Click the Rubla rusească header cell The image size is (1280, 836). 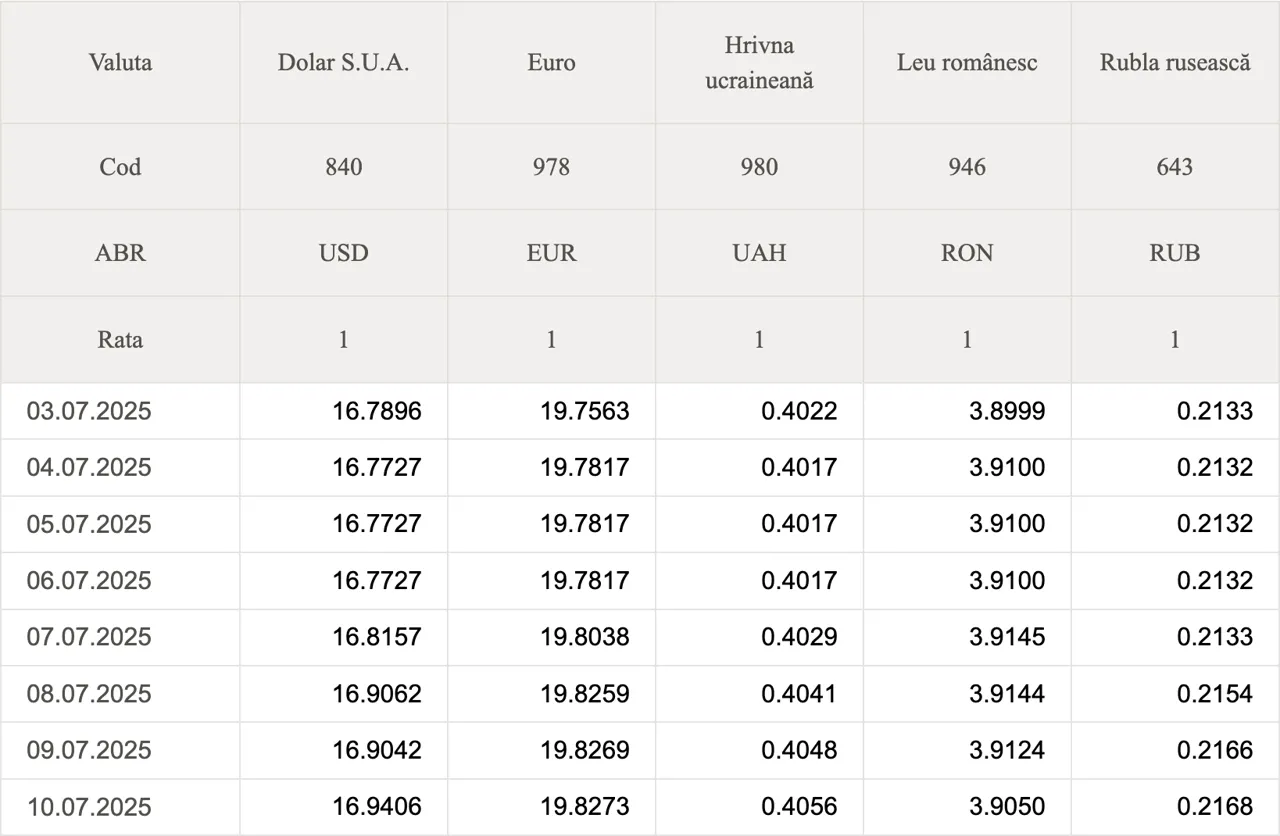coord(1175,62)
